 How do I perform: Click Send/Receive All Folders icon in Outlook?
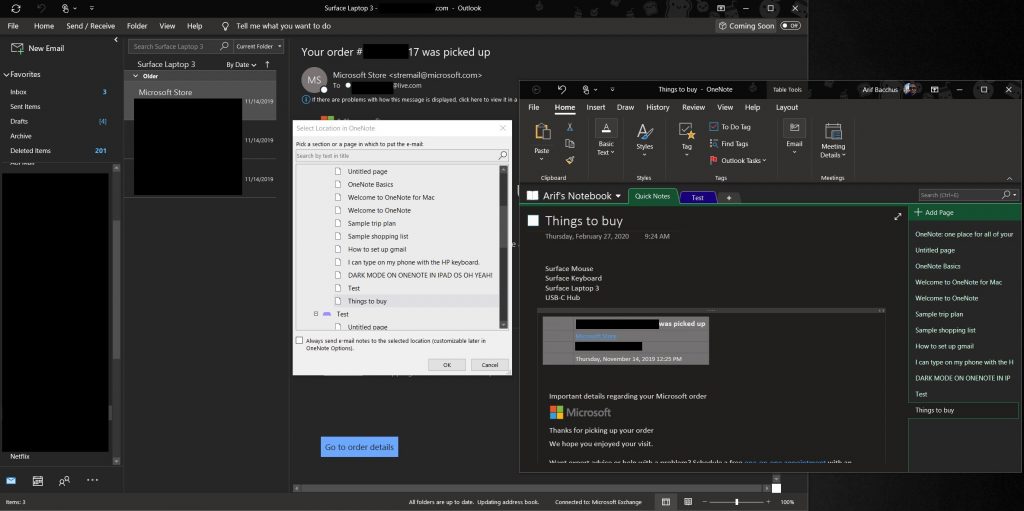pos(16,8)
